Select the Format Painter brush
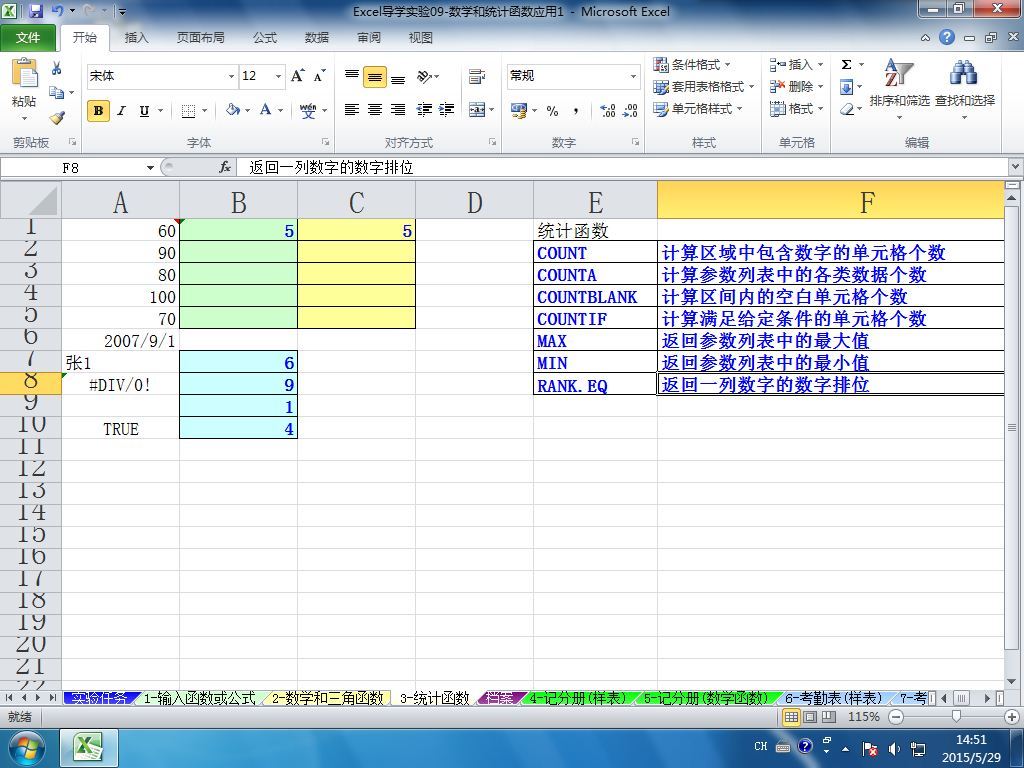The image size is (1024, 768). tap(57, 117)
